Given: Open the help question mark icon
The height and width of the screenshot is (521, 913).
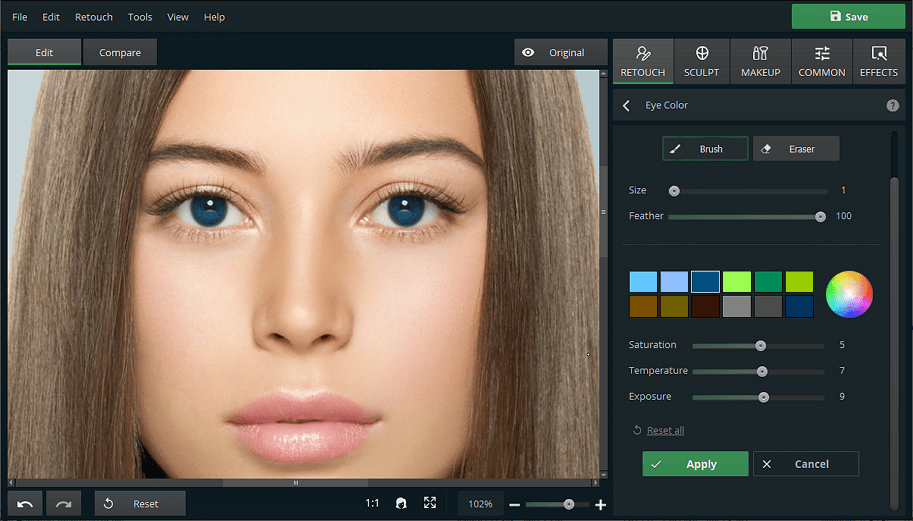Looking at the screenshot, I should point(892,105).
